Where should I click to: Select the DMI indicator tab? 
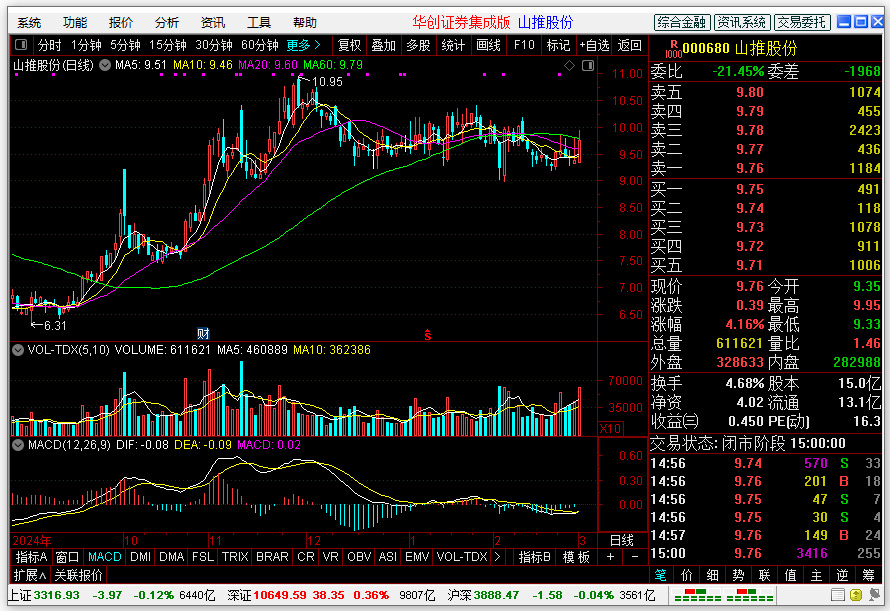[140, 557]
